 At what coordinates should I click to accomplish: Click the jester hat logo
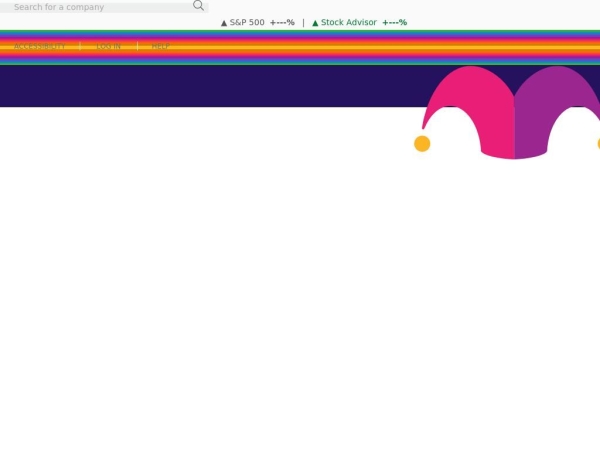tap(507, 112)
